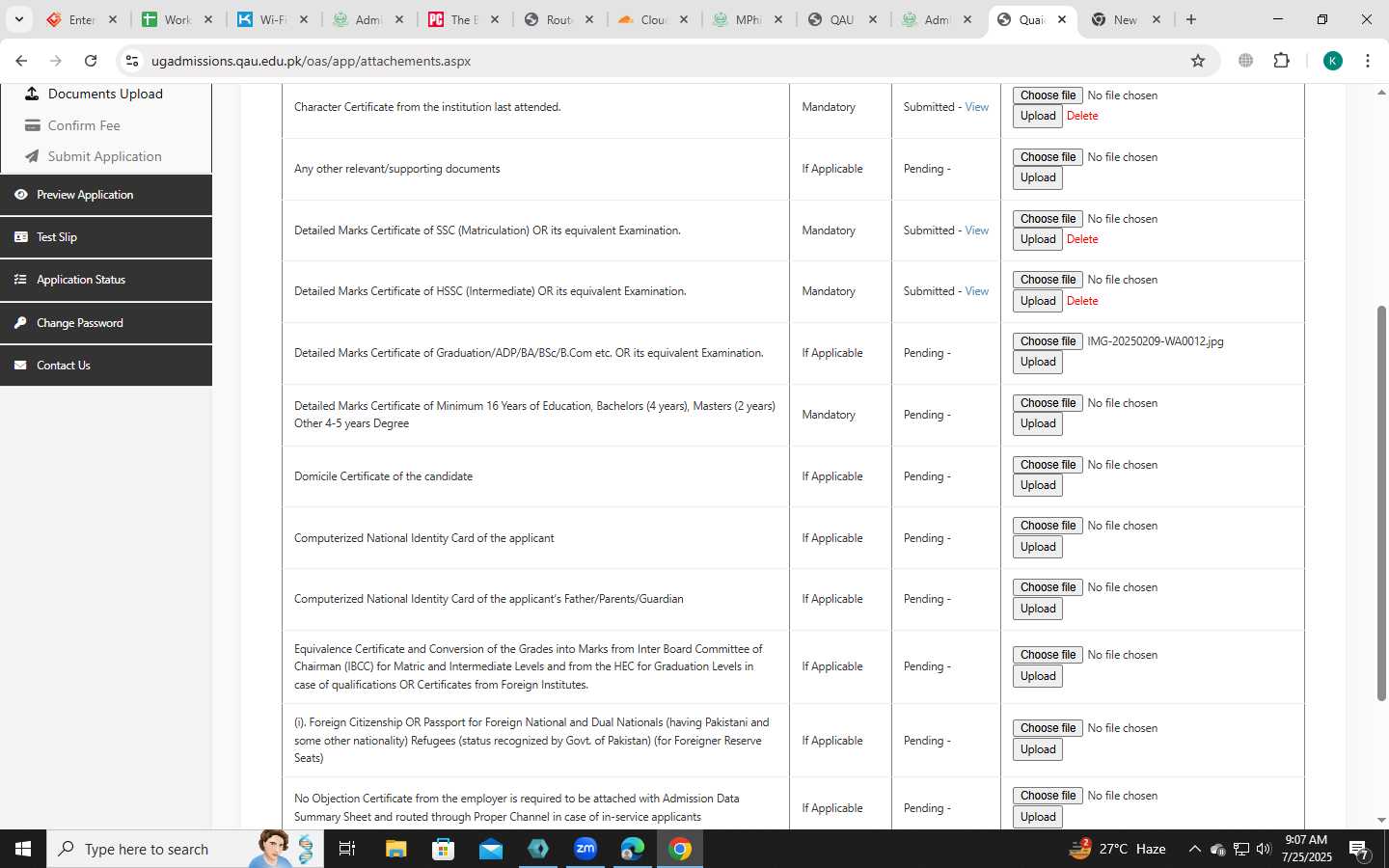This screenshot has height=868, width=1389.
Task: Open File Explorer from taskbar
Action: click(396, 849)
